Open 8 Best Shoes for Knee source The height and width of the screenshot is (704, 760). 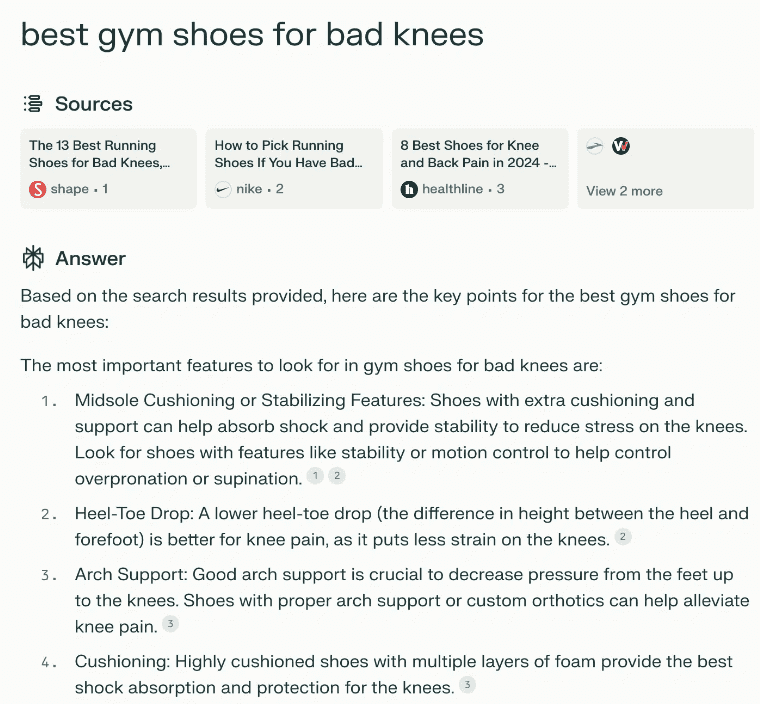click(480, 168)
